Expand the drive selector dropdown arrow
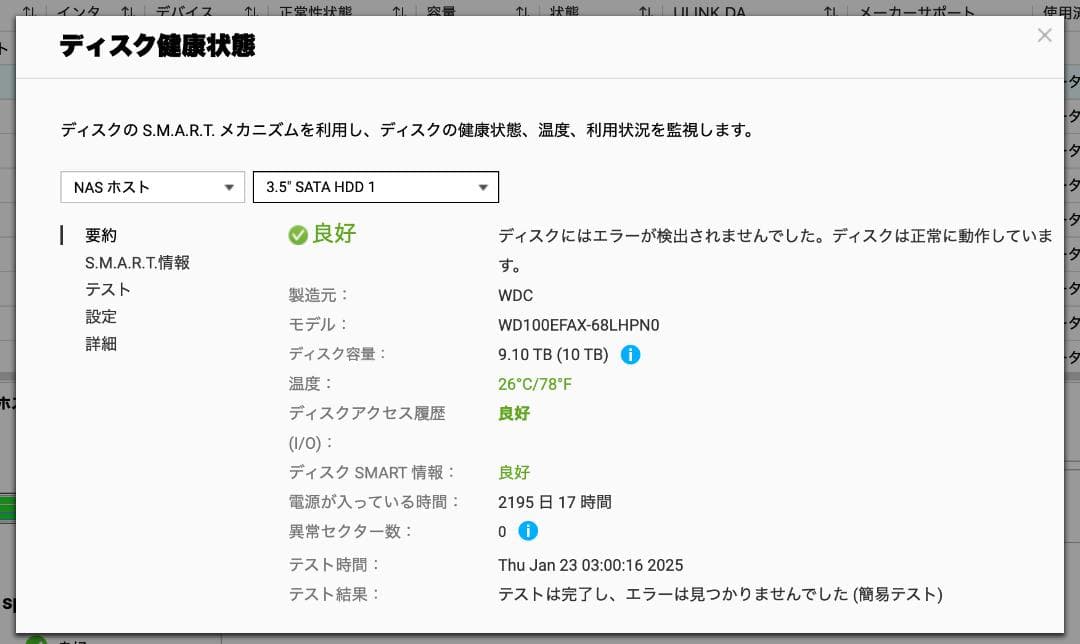Image resolution: width=1080 pixels, height=644 pixels. click(x=484, y=187)
